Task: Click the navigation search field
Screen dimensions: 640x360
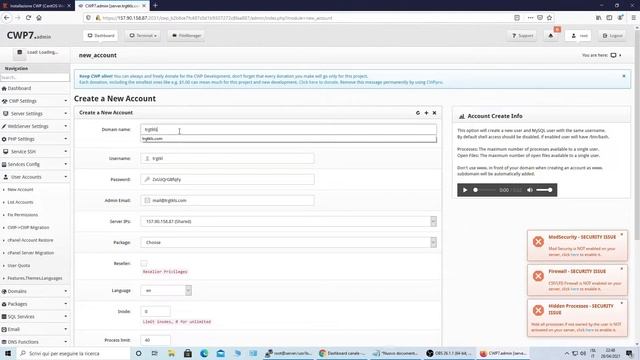Action: (35, 77)
